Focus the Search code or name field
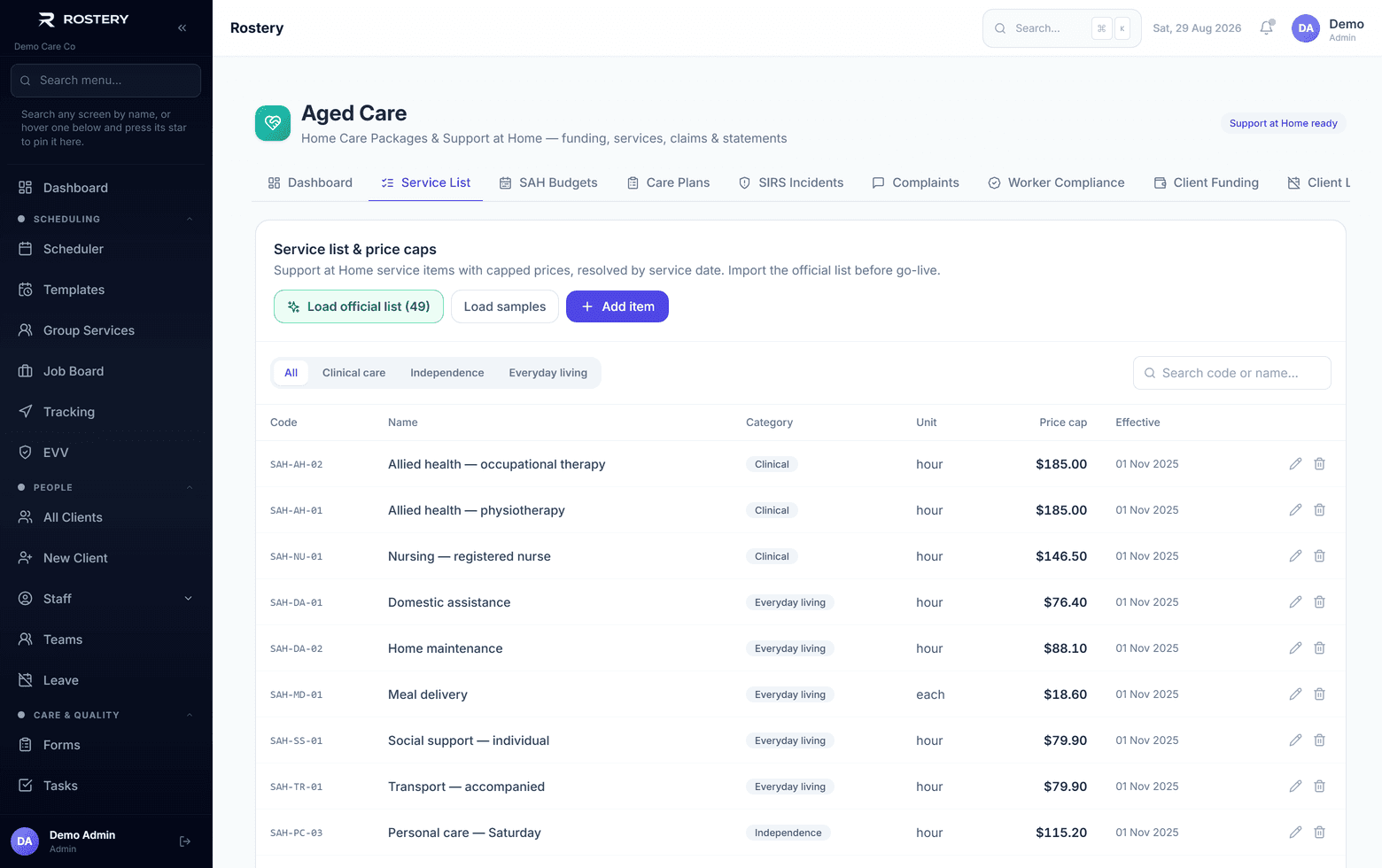Viewport: 1382px width, 868px height. (1231, 373)
